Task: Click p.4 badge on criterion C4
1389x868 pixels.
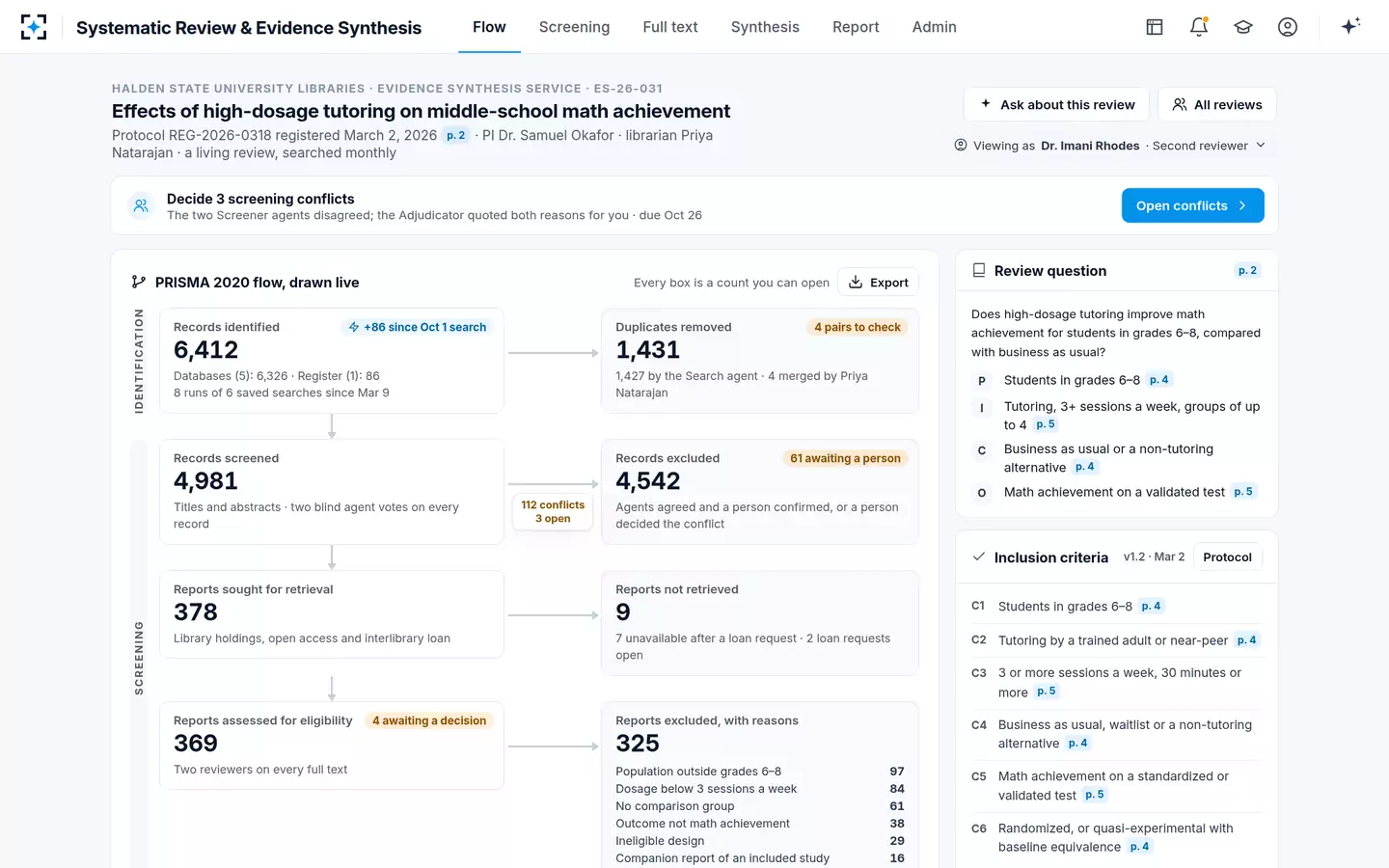Action: click(x=1077, y=744)
